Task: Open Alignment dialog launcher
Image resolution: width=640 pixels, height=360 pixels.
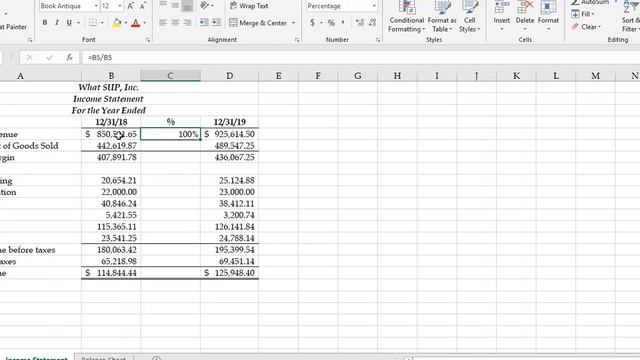Action: click(x=297, y=40)
